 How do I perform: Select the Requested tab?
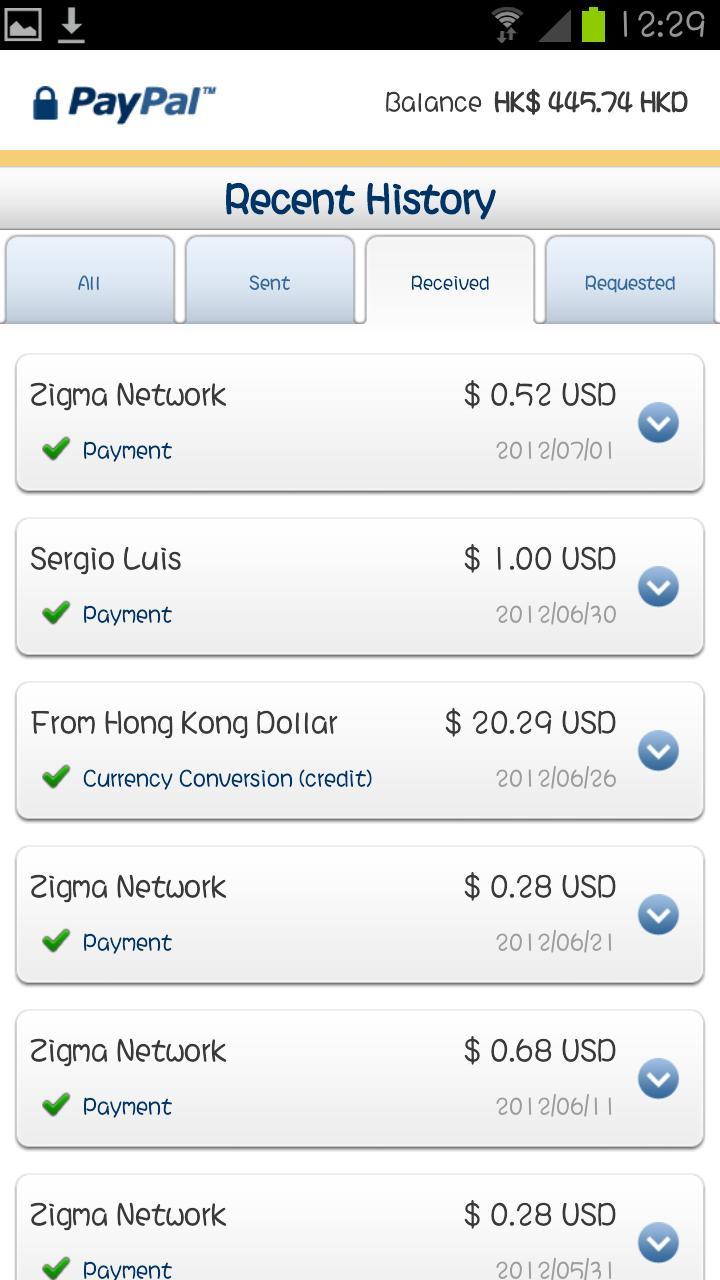pyautogui.click(x=630, y=283)
